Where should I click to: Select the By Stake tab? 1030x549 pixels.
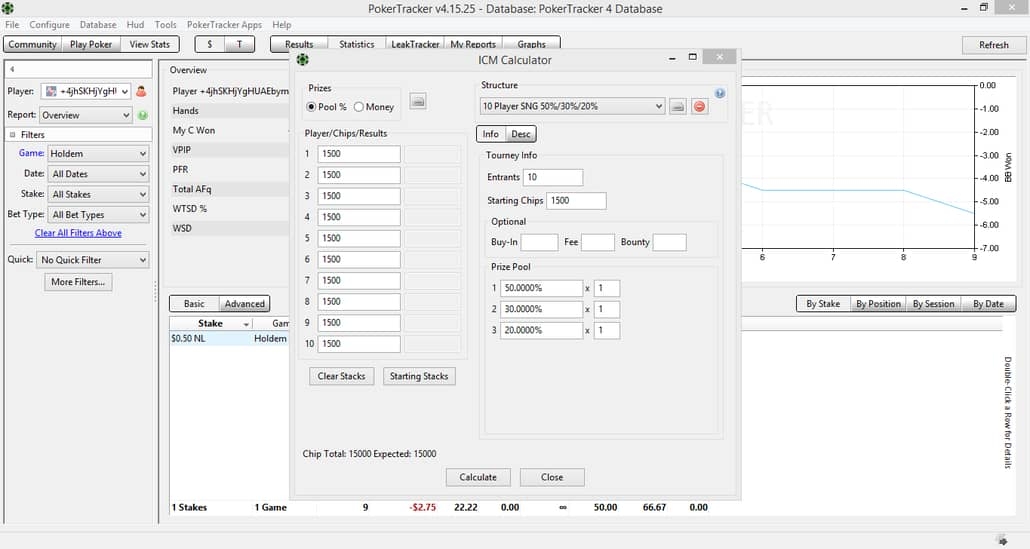823,304
